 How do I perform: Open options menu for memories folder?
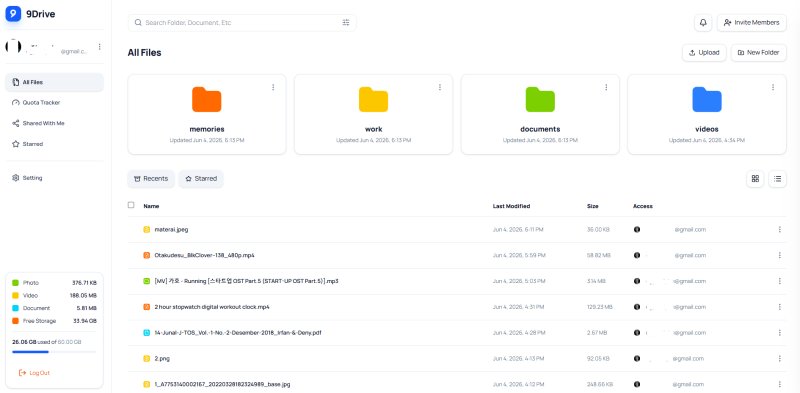(x=273, y=87)
